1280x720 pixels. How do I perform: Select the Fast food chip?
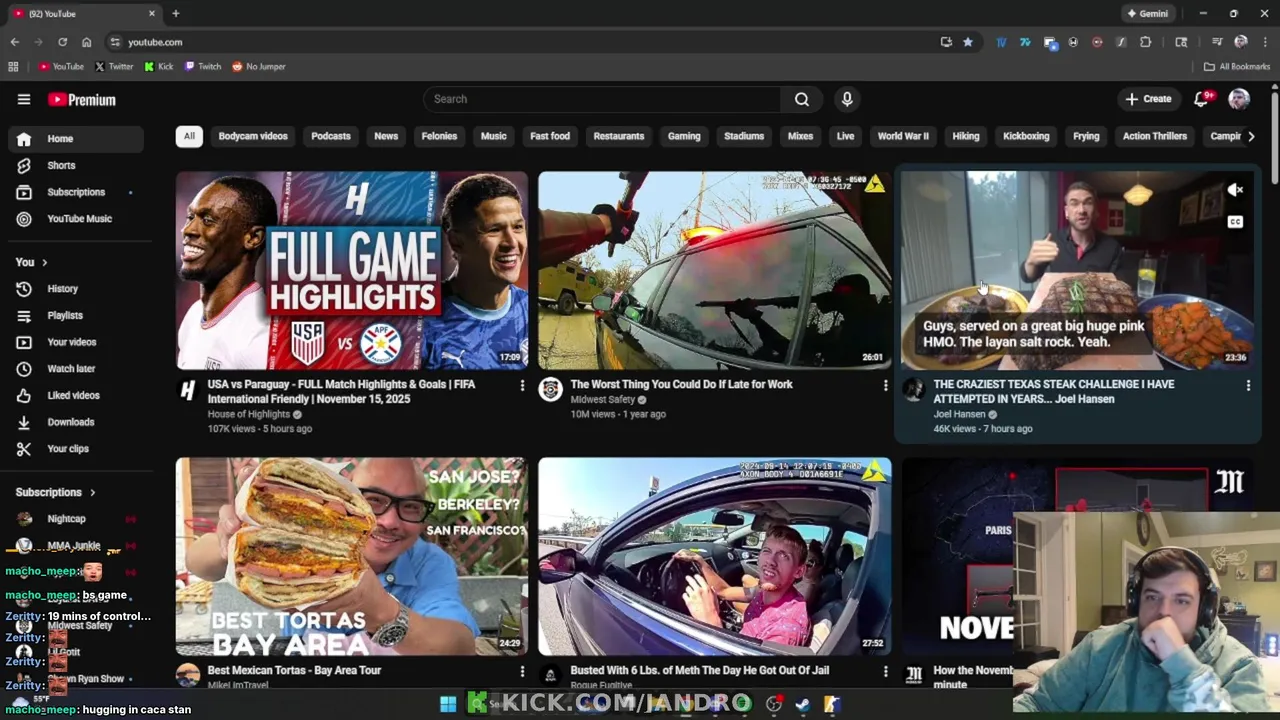click(550, 136)
